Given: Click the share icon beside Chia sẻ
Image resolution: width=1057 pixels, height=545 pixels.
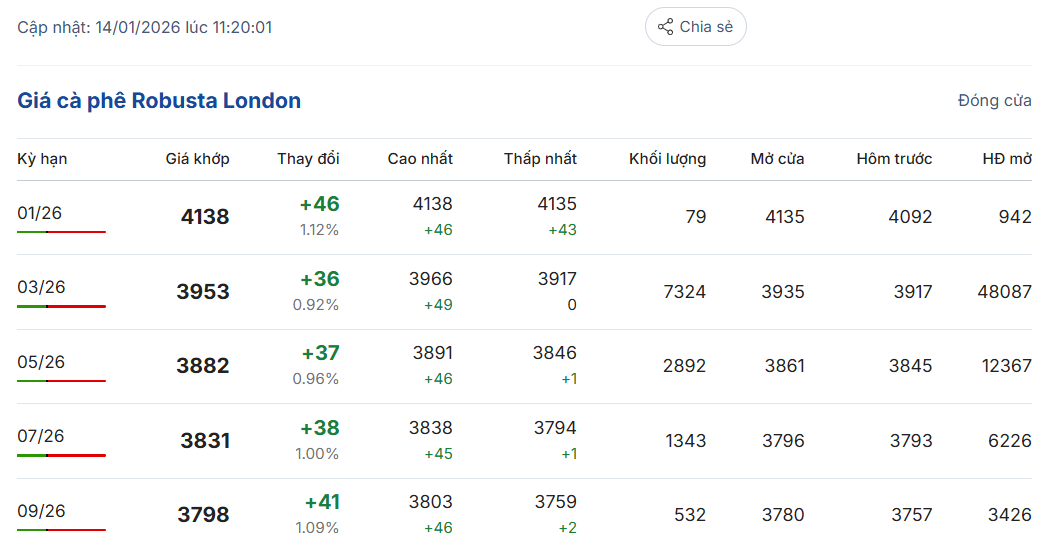Looking at the screenshot, I should coord(665,27).
